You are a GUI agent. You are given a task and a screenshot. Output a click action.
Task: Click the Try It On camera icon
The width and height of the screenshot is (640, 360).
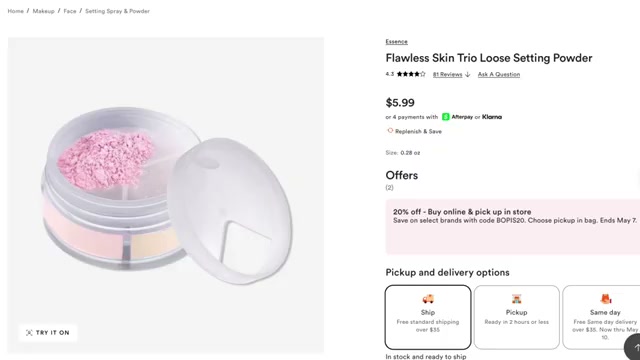pyautogui.click(x=29, y=333)
